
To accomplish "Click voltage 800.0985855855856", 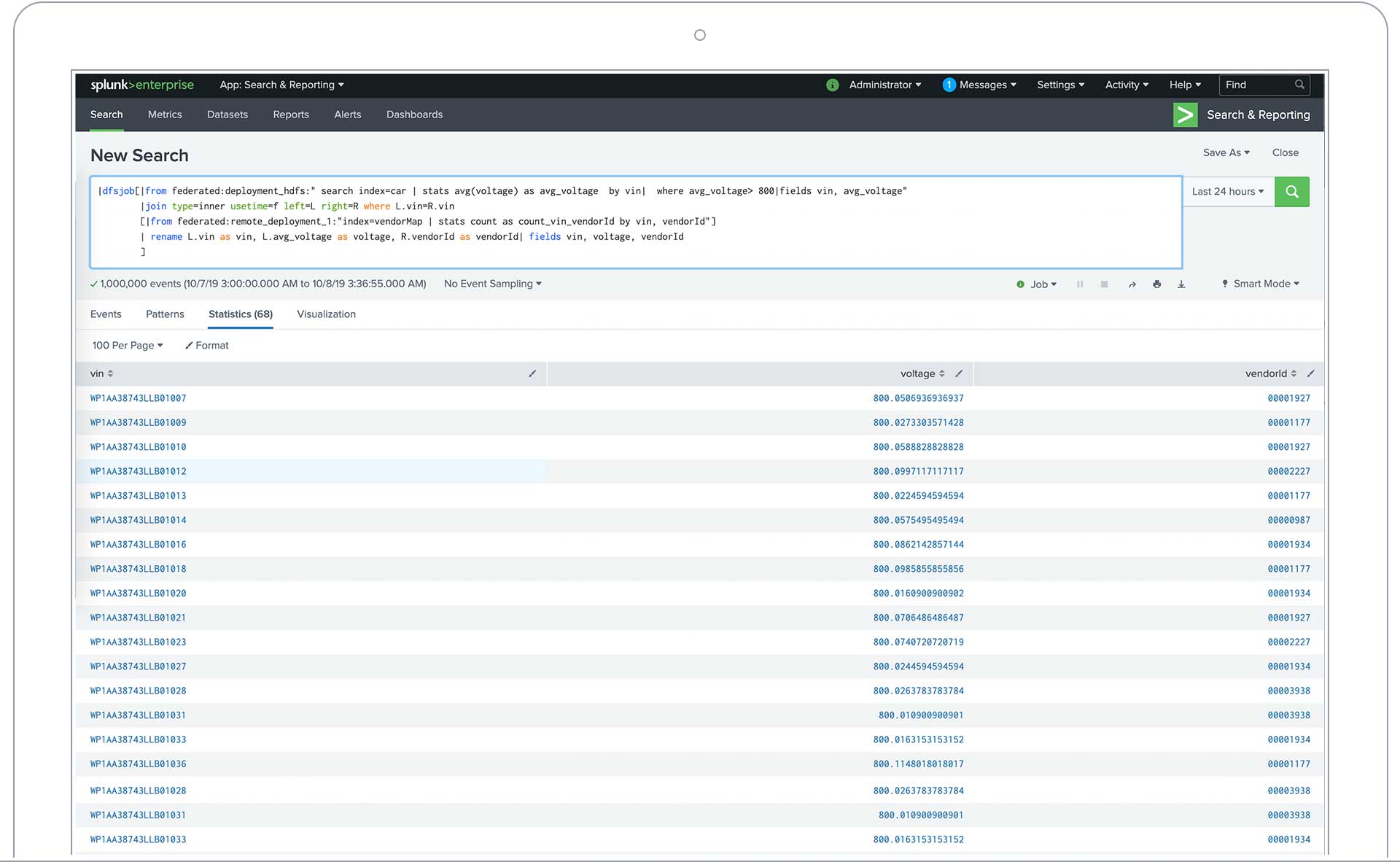I will tap(918, 569).
